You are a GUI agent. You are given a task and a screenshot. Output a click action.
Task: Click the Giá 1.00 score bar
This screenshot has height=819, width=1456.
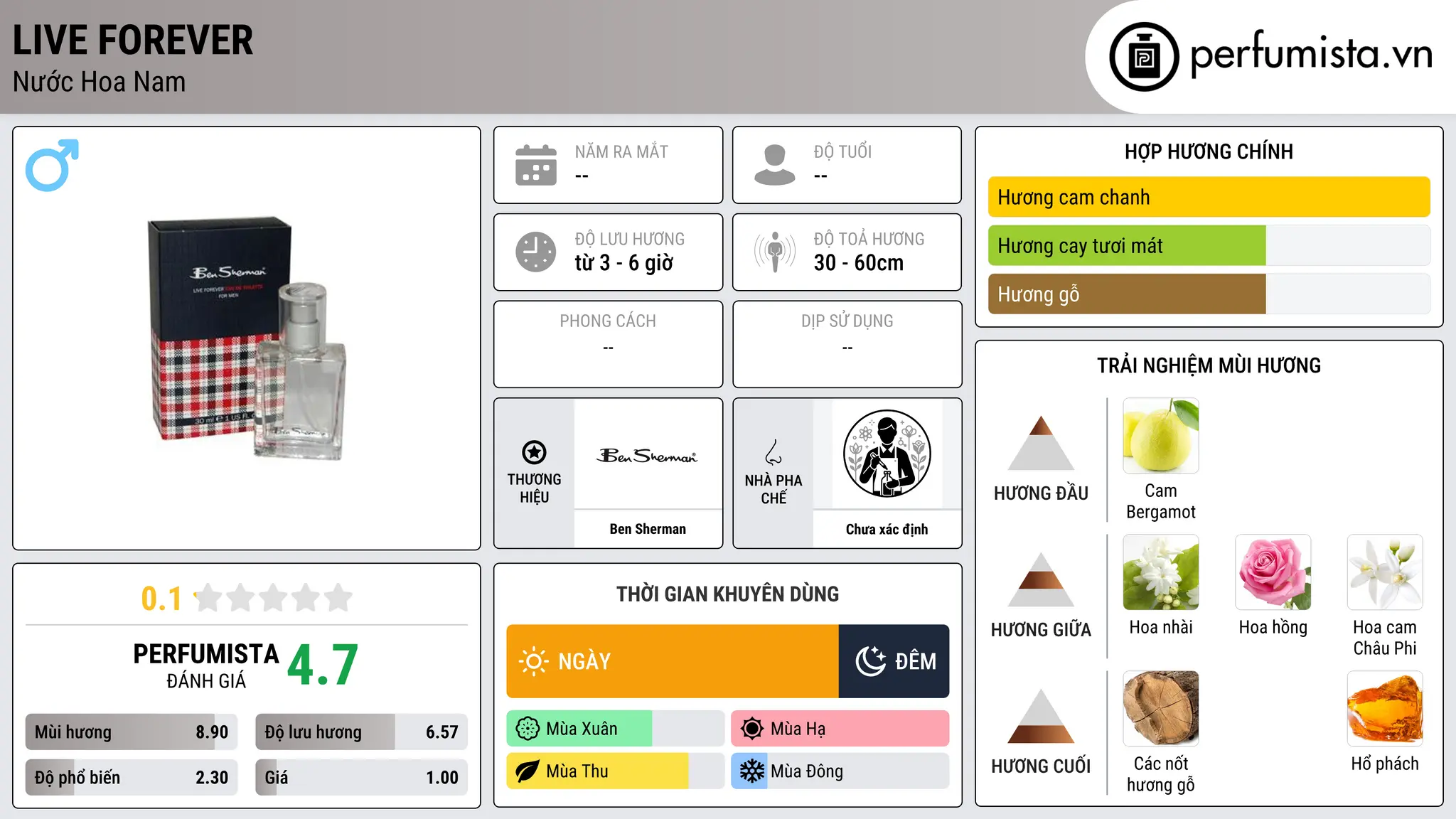pos(361,777)
